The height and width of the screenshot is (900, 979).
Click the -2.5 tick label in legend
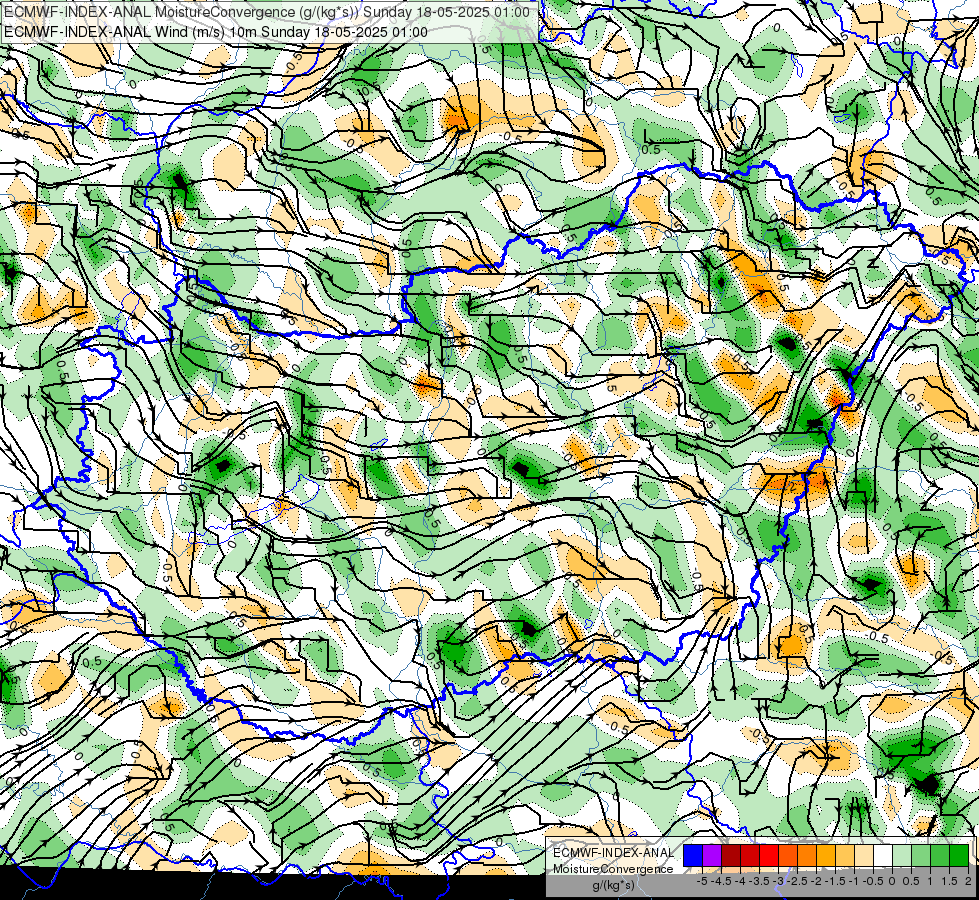798,881
